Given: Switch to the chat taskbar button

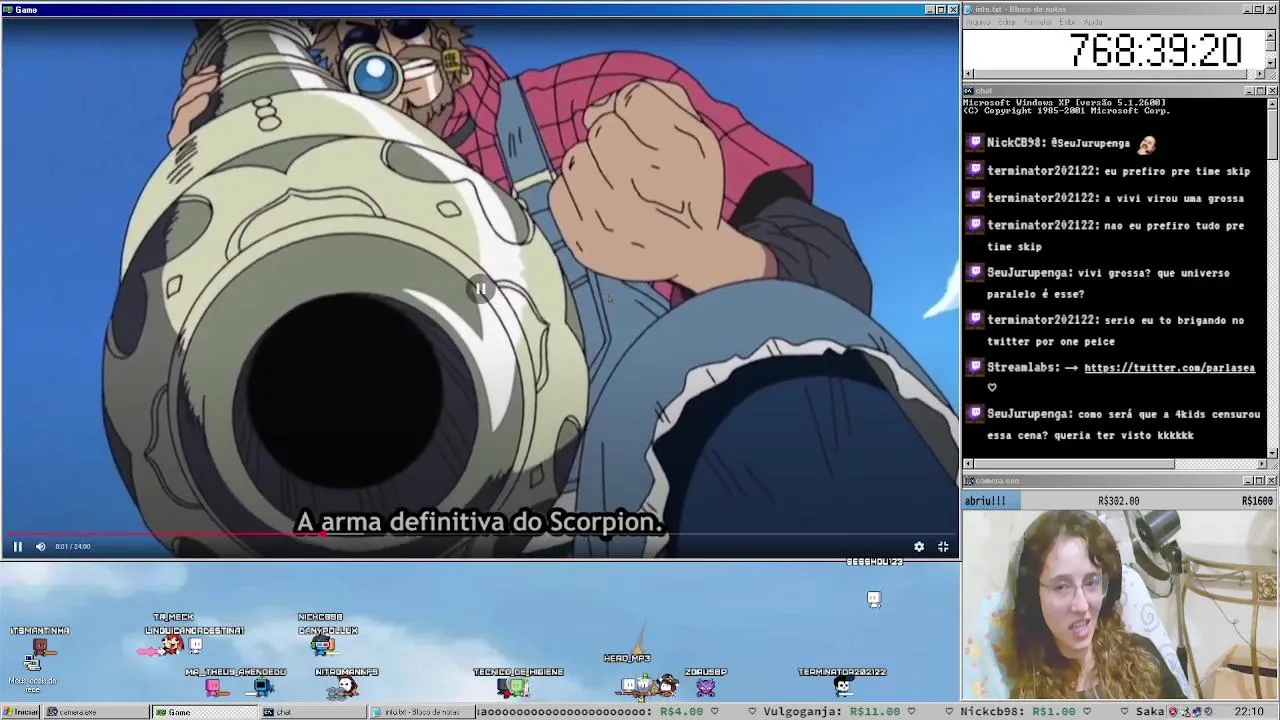Looking at the screenshot, I should coord(313,712).
